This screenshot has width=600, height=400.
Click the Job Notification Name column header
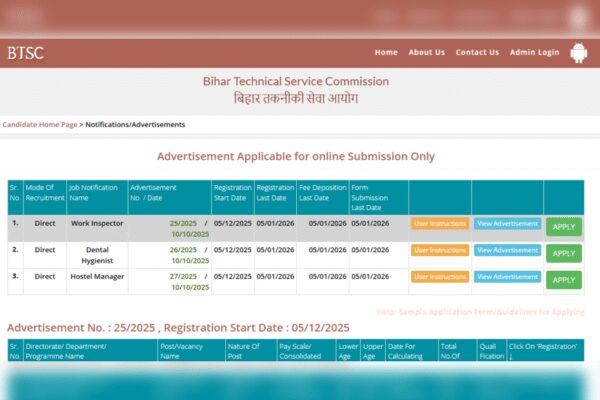pyautogui.click(x=97, y=198)
